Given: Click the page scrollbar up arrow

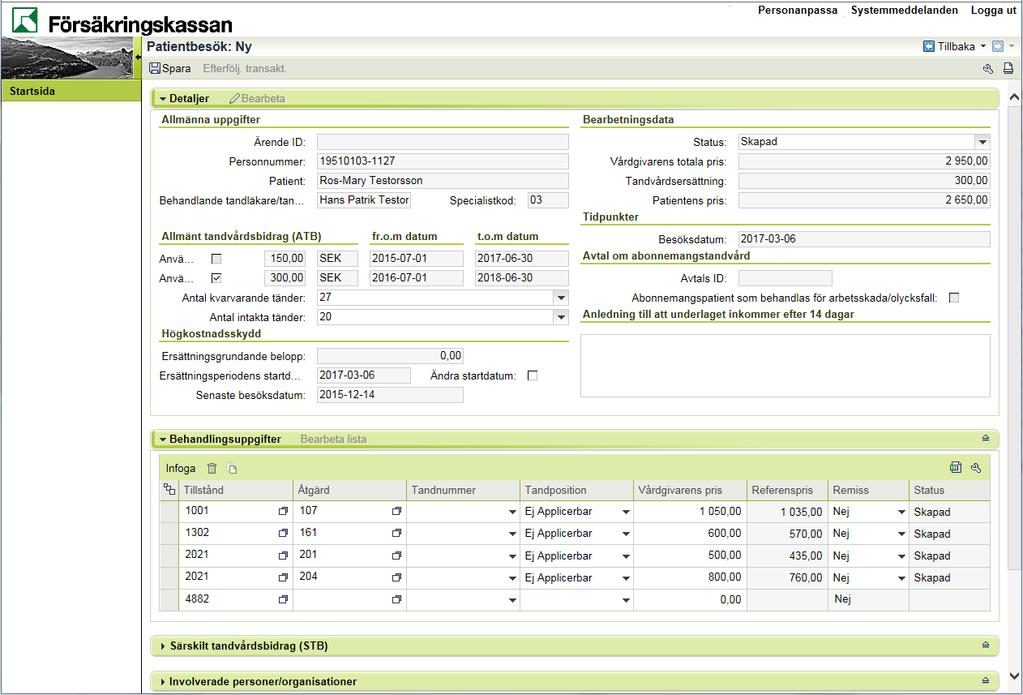Looking at the screenshot, I should pos(1014,97).
